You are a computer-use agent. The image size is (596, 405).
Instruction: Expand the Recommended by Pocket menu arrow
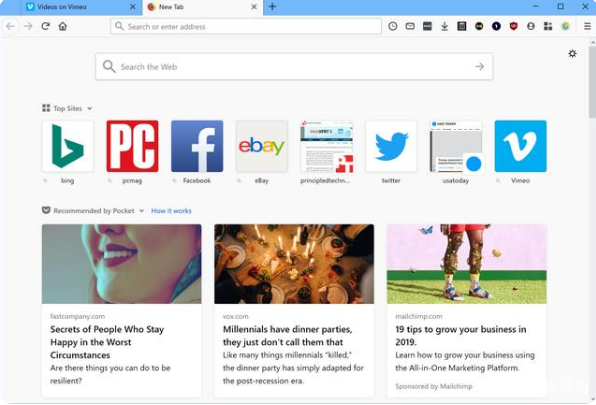pyautogui.click(x=141, y=210)
